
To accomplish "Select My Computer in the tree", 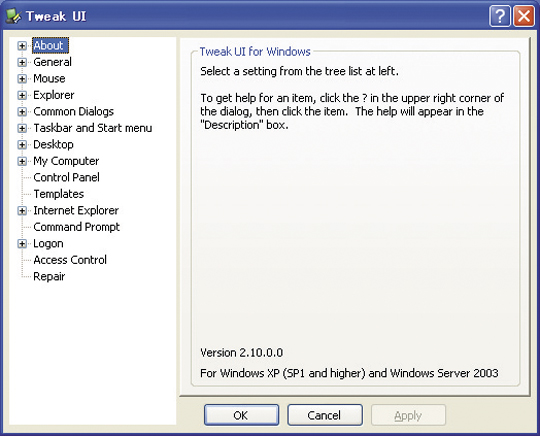I will [x=66, y=161].
